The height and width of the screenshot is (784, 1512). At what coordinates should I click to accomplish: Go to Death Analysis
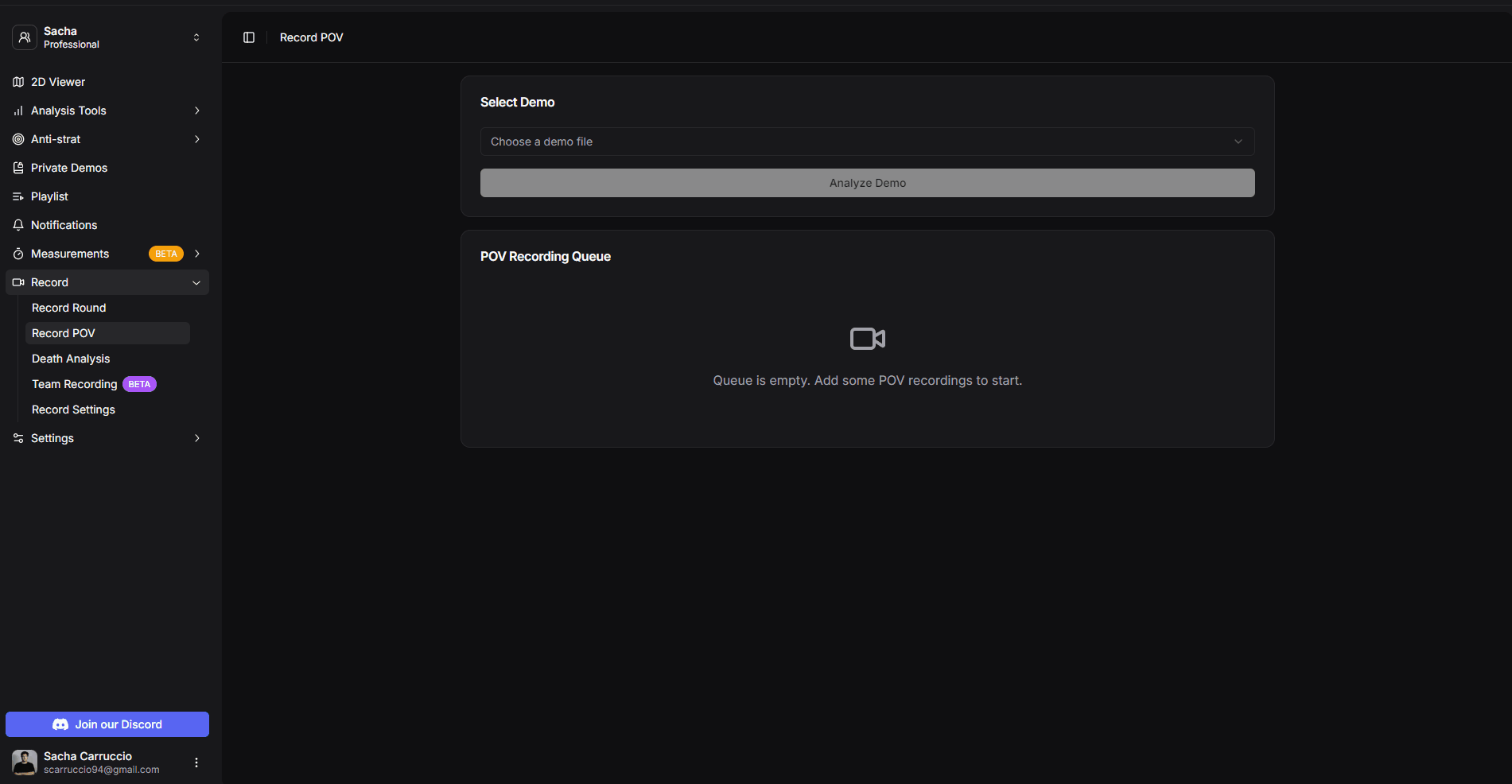tap(71, 359)
